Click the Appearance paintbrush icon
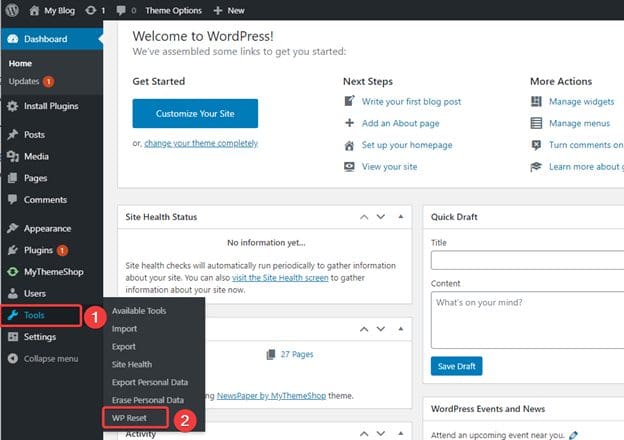This screenshot has height=440, width=624. coord(12,228)
